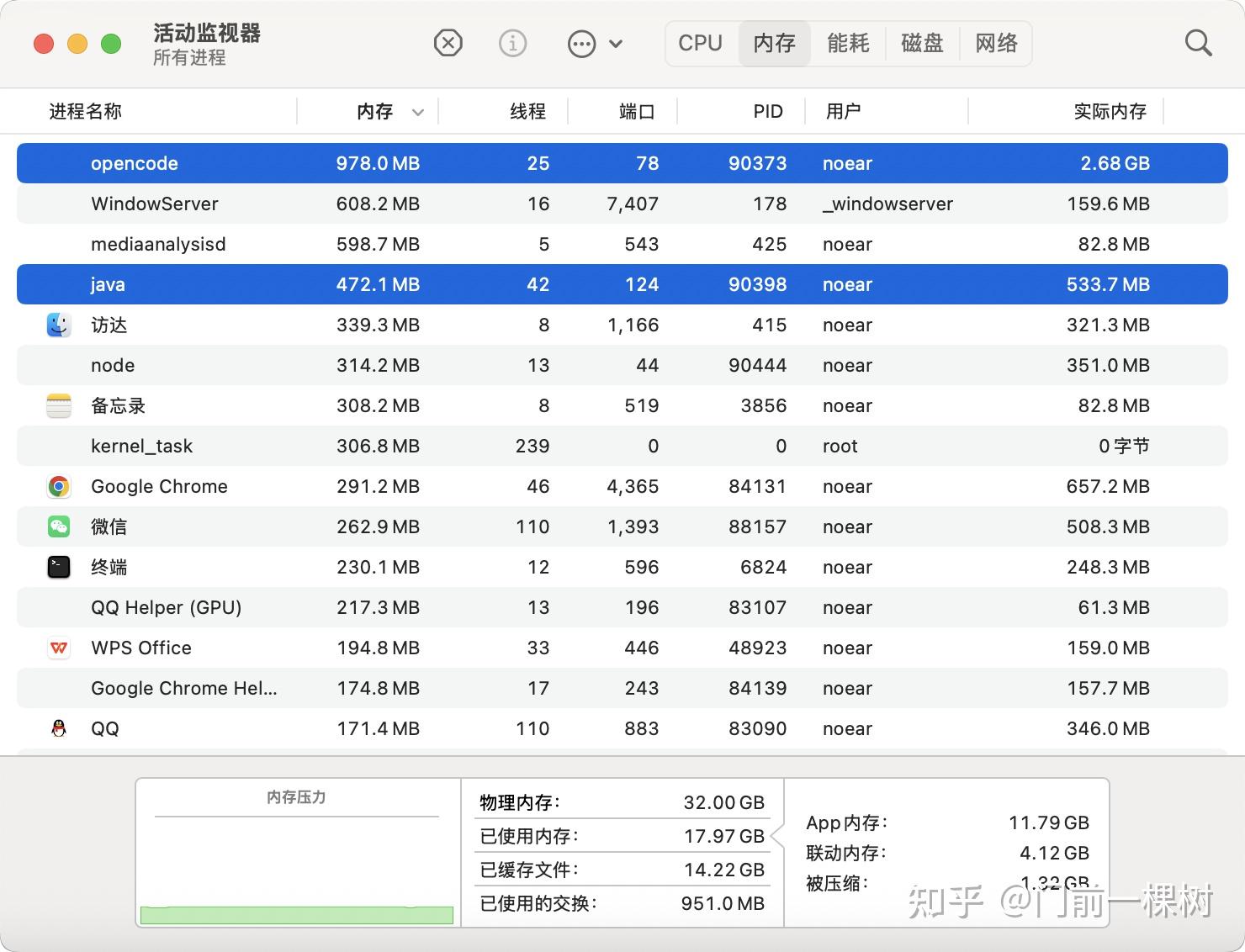Click the stop process (X) toolbar icon
This screenshot has width=1245, height=952.
(x=448, y=43)
